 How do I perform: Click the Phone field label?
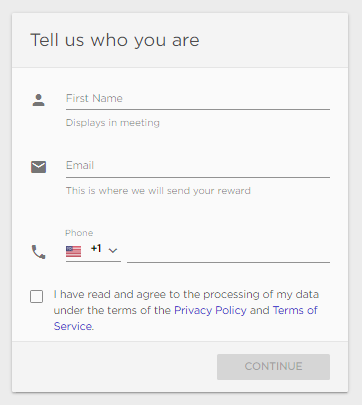tap(79, 233)
